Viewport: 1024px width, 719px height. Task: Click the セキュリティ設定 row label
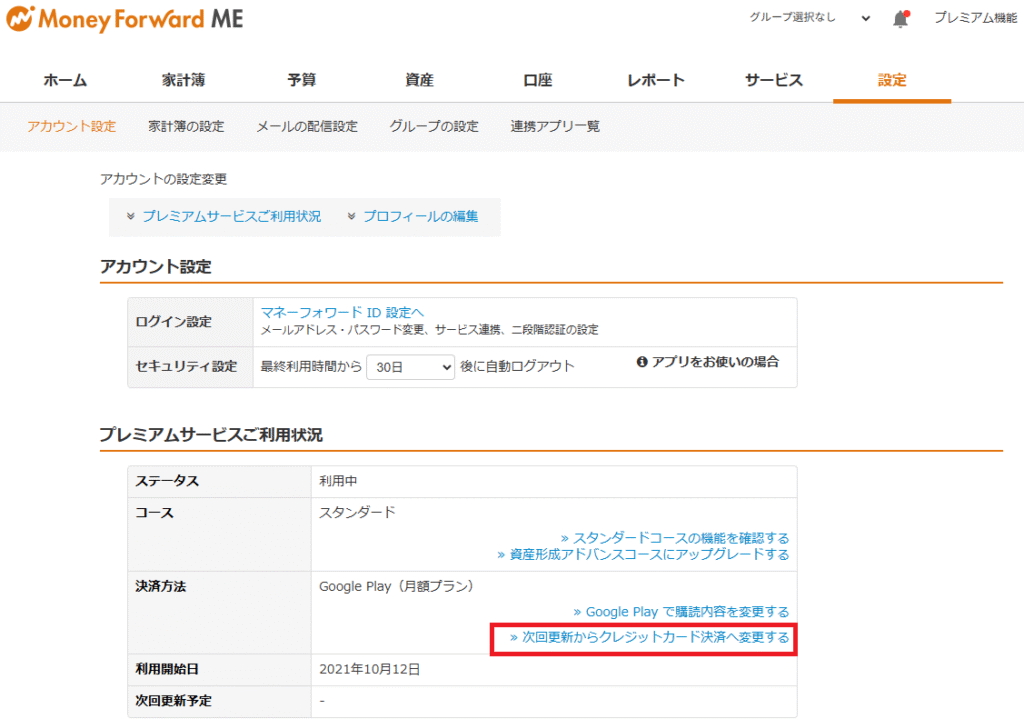[x=186, y=366]
